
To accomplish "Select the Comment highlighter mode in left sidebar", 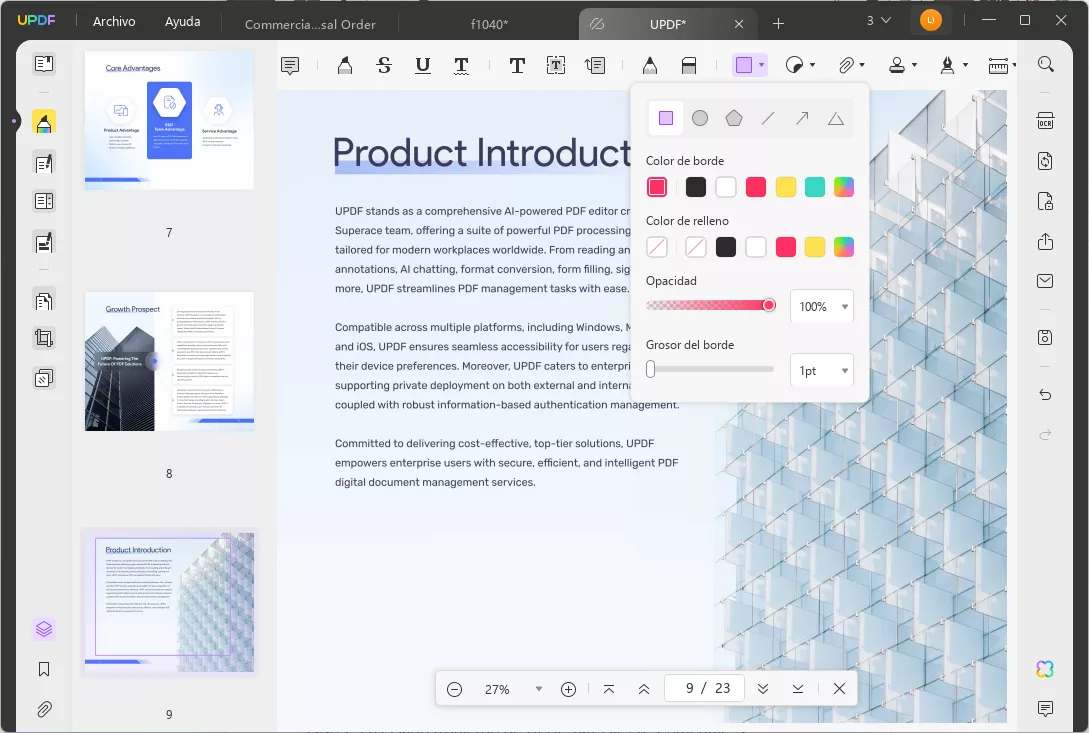I will (44, 122).
